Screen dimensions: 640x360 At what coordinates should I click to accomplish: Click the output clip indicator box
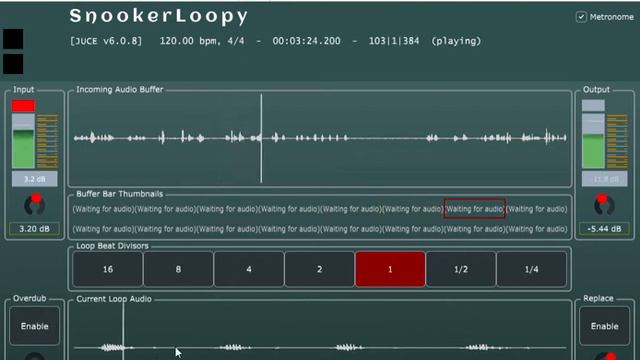(x=593, y=106)
